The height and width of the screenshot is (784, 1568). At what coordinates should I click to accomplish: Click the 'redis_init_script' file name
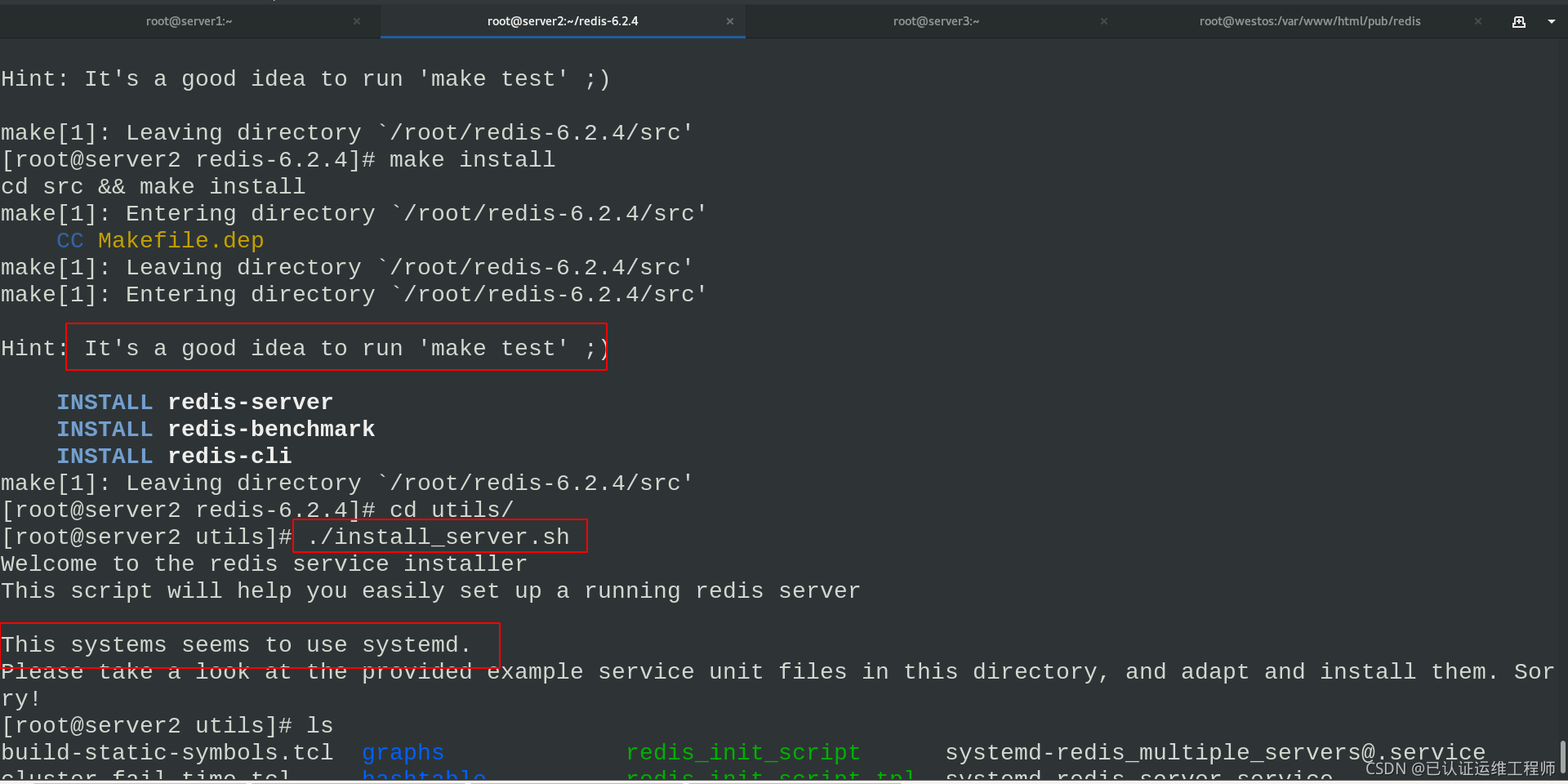pos(743,752)
